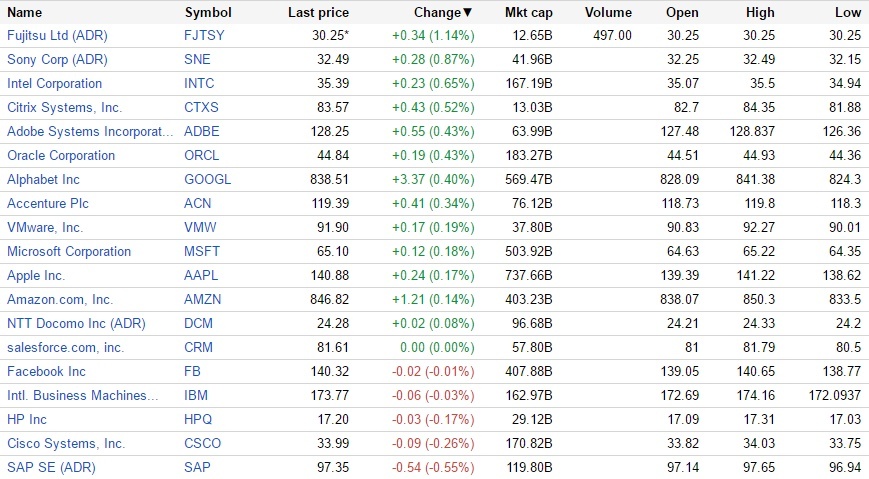This screenshot has height=479, width=869.
Task: Open the CSCO ticker symbol link
Action: coord(203,443)
